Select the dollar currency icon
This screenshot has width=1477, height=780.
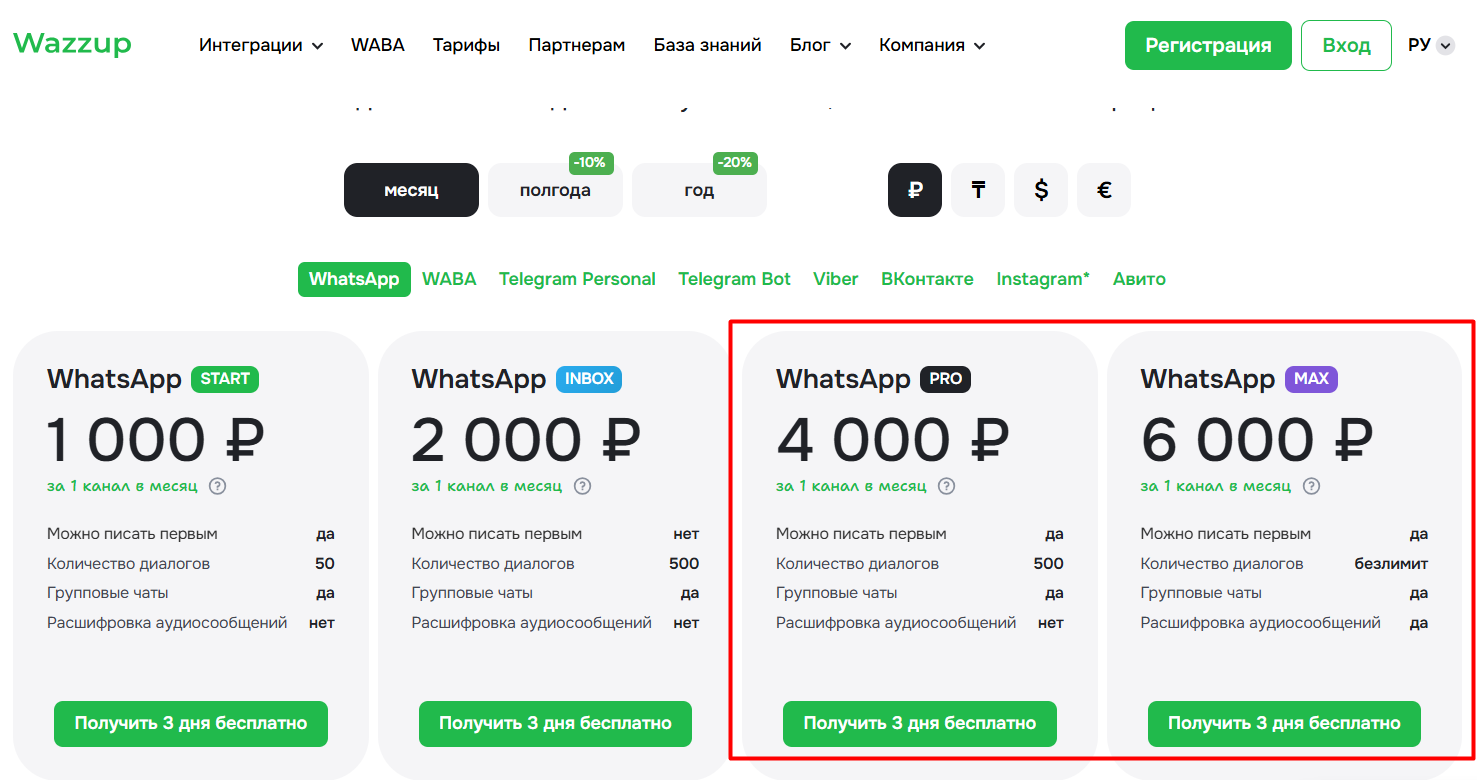(x=1041, y=190)
